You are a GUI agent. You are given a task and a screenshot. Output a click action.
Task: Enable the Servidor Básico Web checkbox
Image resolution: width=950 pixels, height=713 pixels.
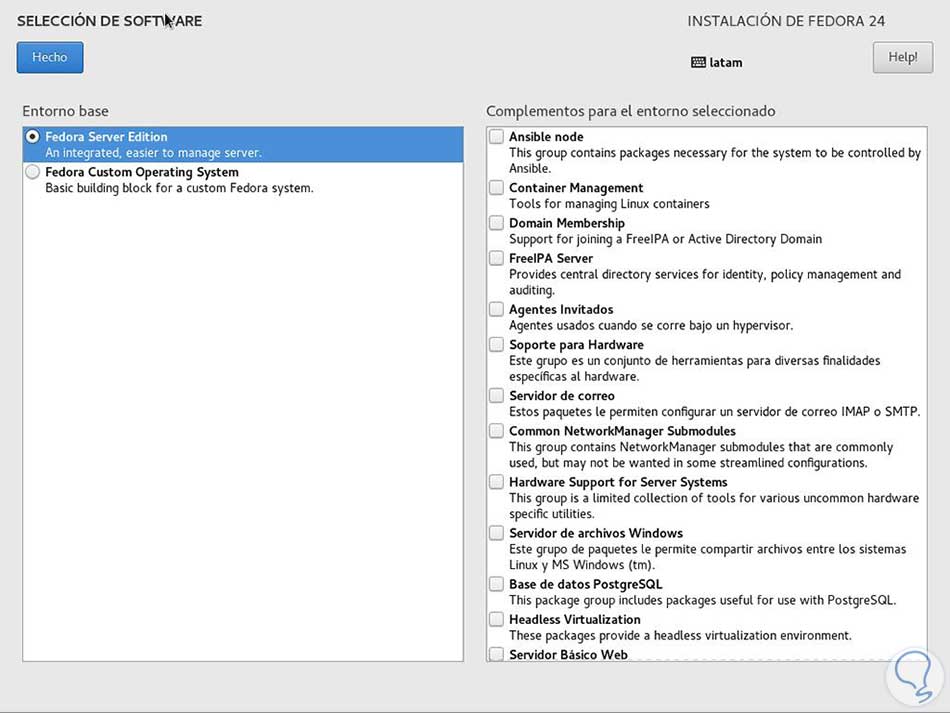496,654
